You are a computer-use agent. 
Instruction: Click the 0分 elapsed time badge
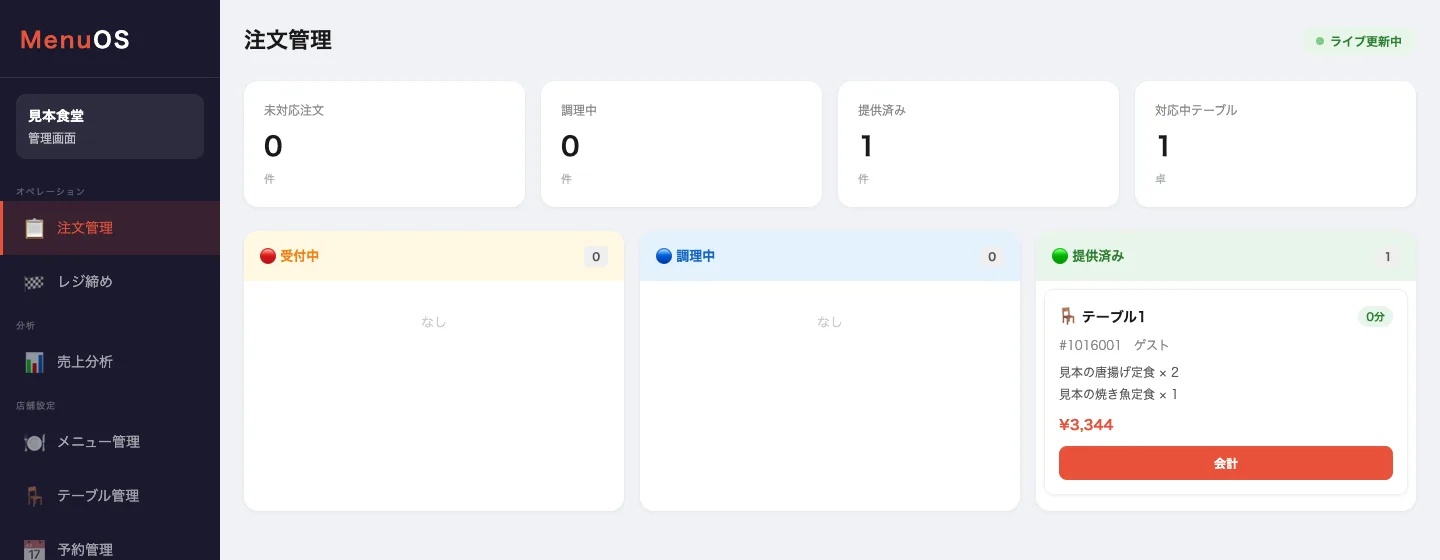(1375, 316)
